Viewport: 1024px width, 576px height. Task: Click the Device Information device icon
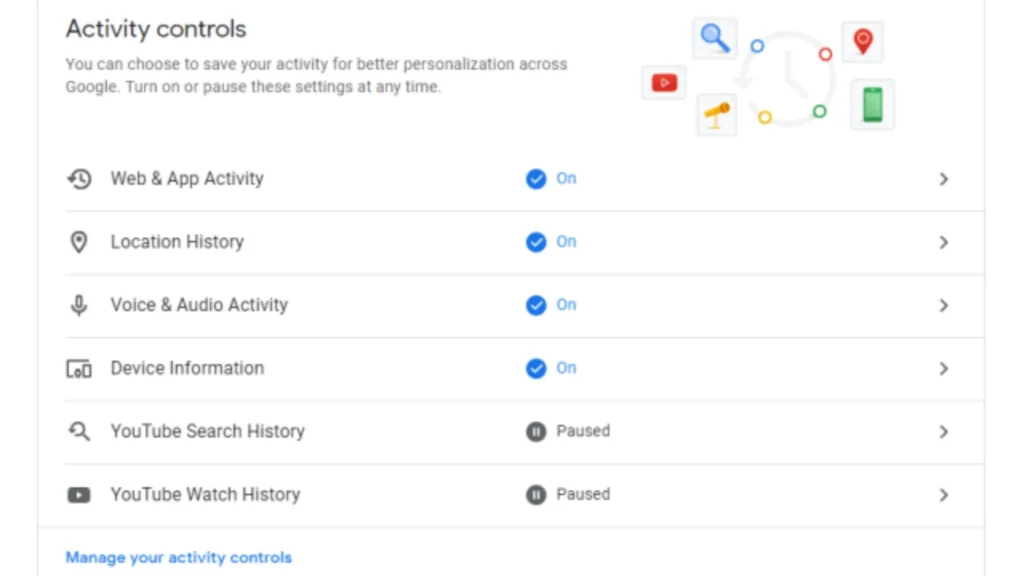click(79, 368)
